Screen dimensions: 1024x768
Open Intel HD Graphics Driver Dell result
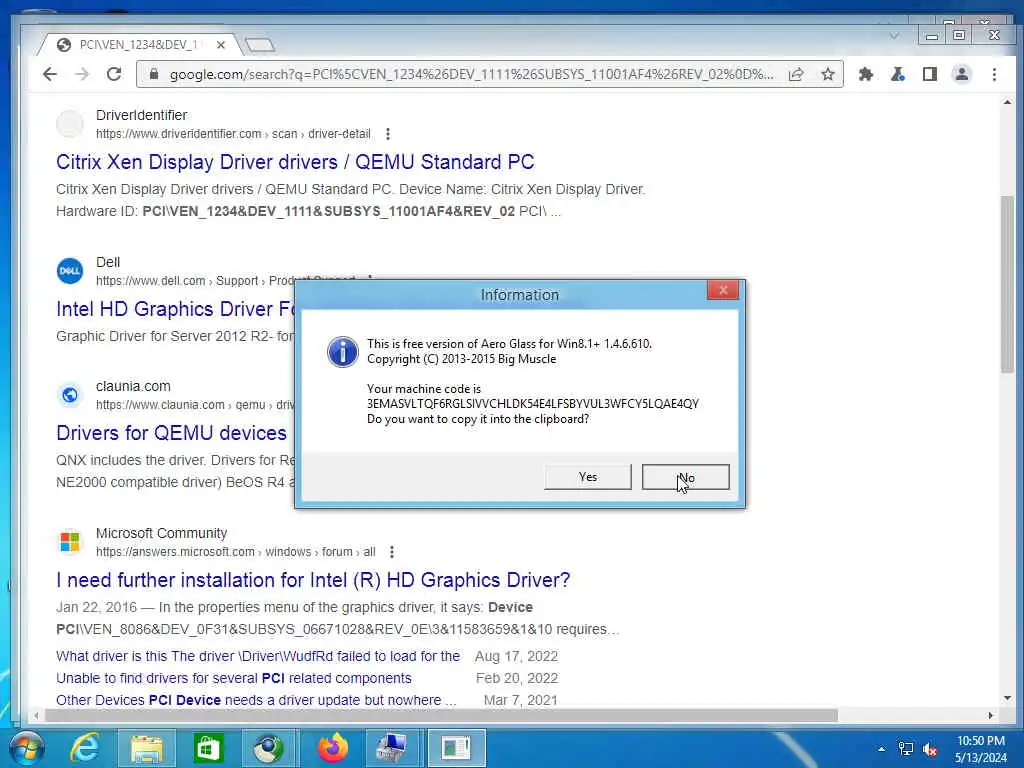(x=175, y=309)
